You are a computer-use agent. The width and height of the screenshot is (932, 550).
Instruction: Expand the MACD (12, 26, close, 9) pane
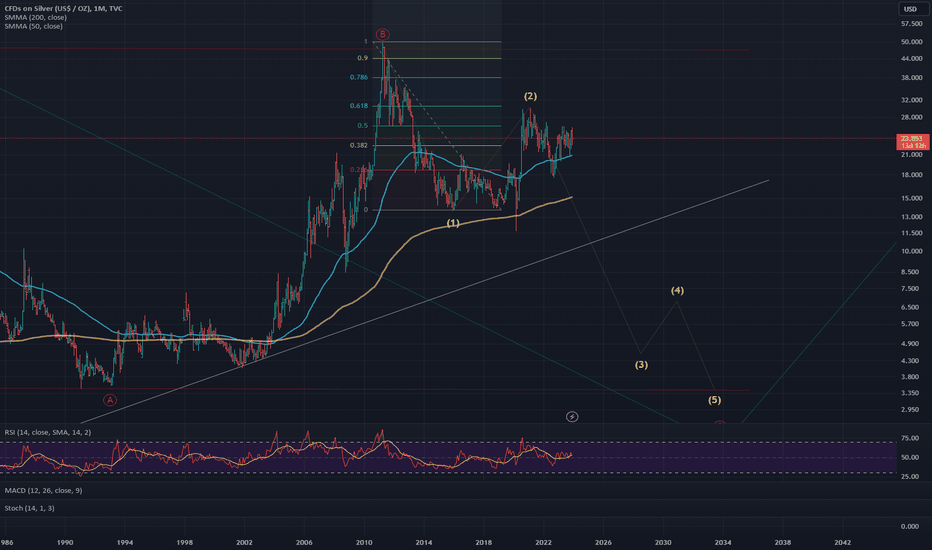pyautogui.click(x=43, y=491)
